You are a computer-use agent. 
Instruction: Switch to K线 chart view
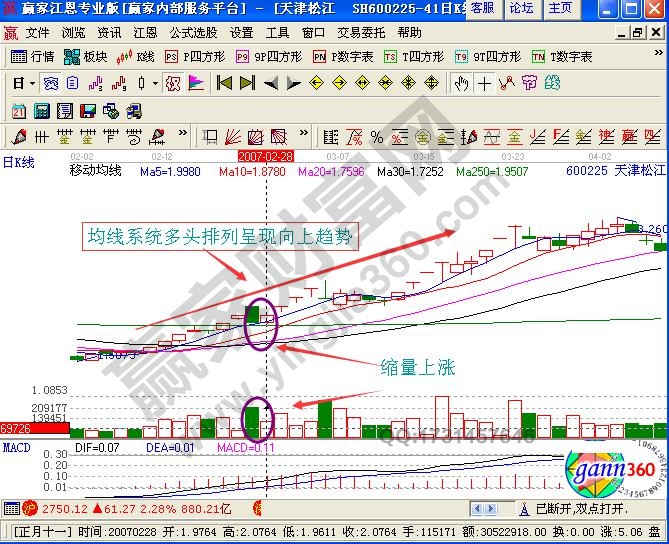[x=135, y=57]
